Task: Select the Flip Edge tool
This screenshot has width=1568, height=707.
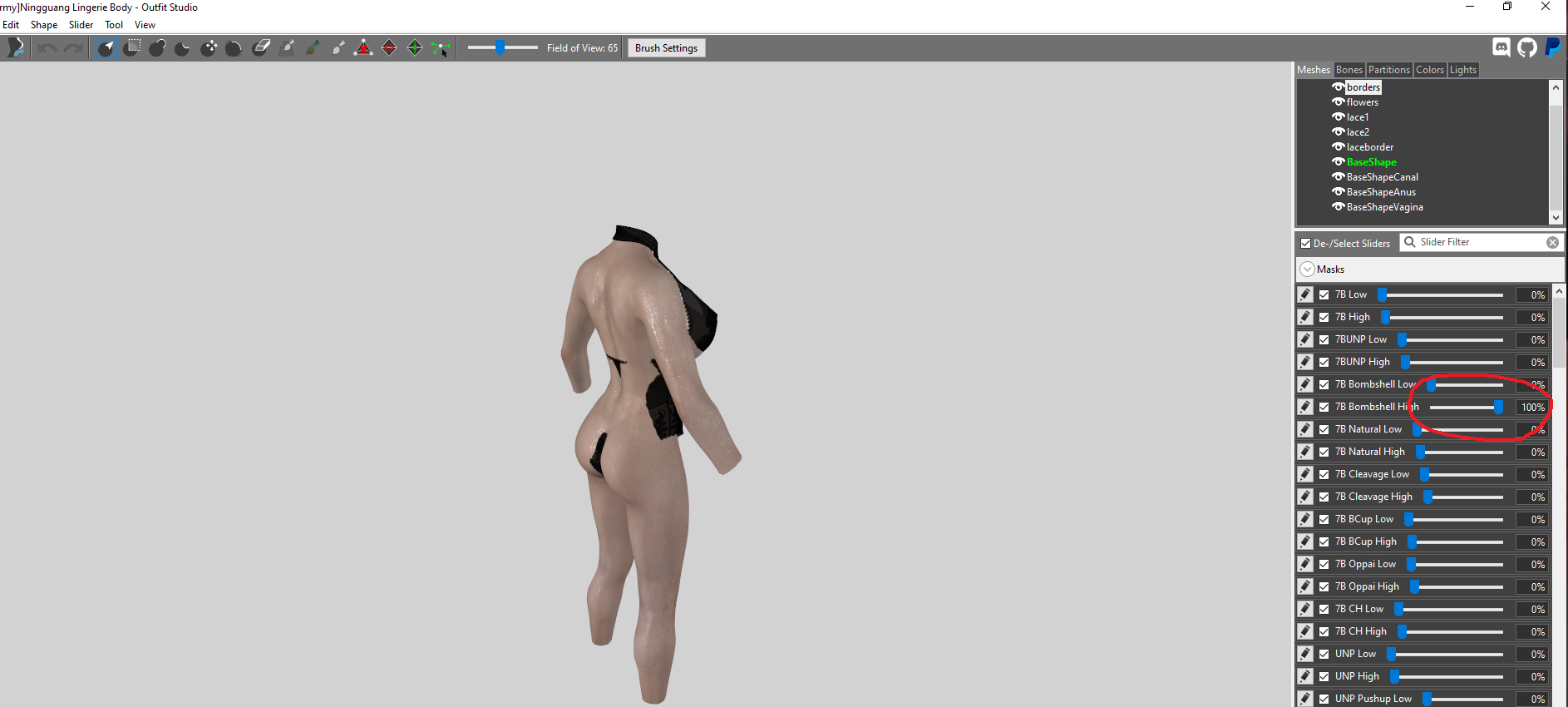Action: [389, 48]
